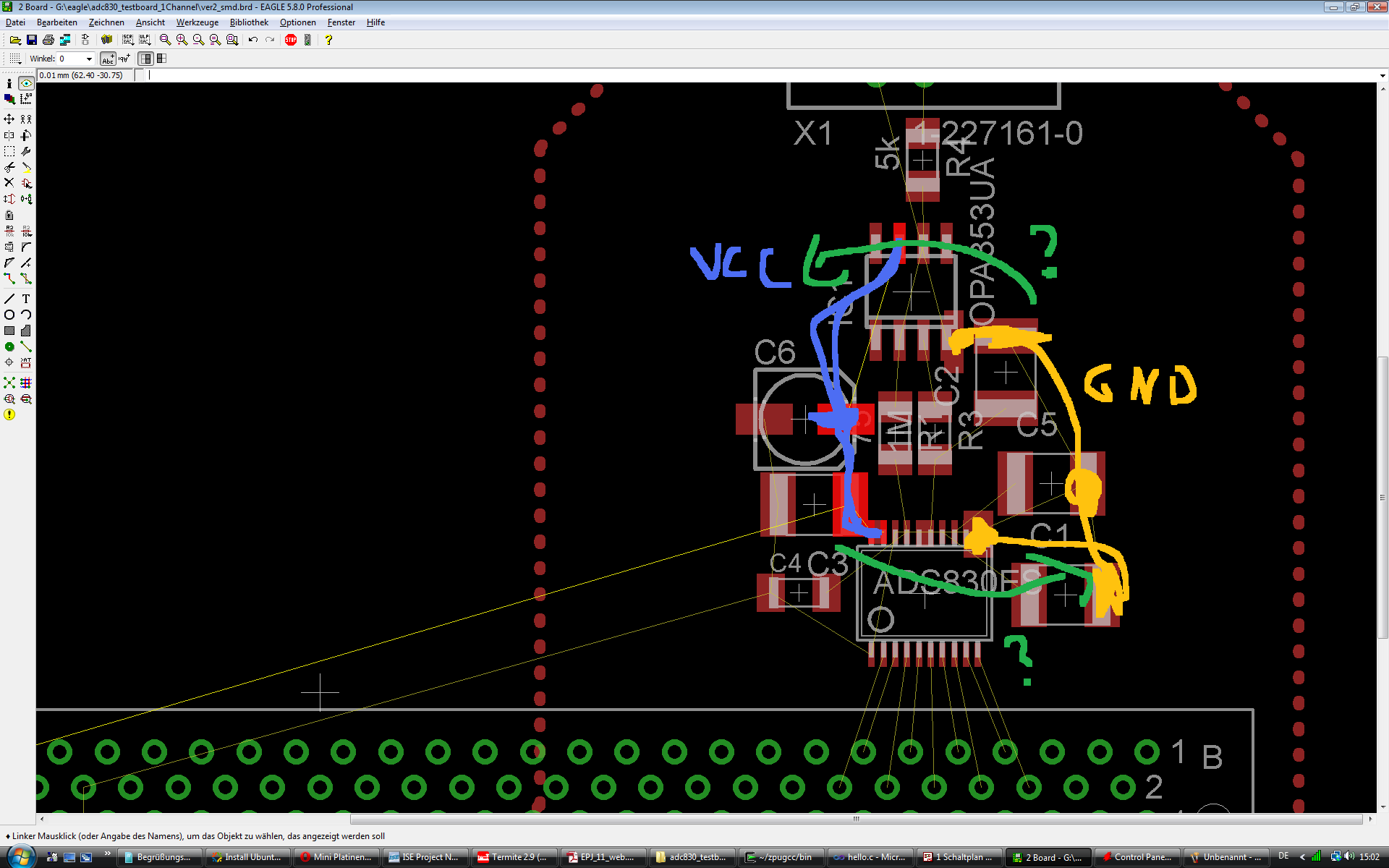The width and height of the screenshot is (1389, 868).
Task: Click the Open file icon
Action: 14,40
